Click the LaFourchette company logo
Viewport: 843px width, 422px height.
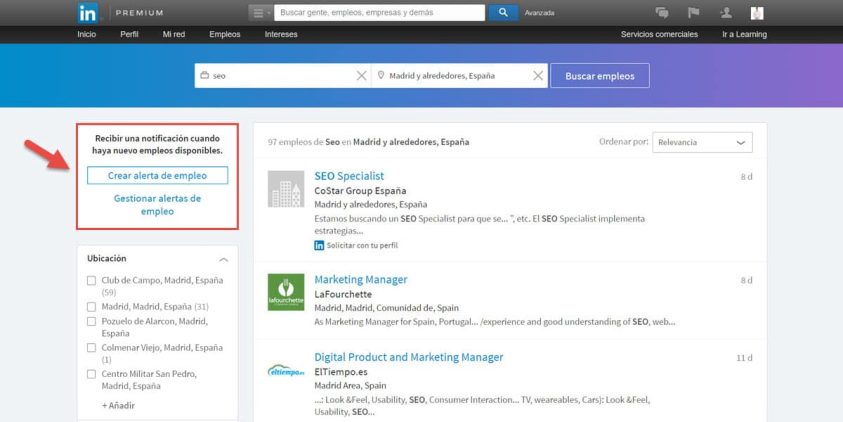point(286,292)
